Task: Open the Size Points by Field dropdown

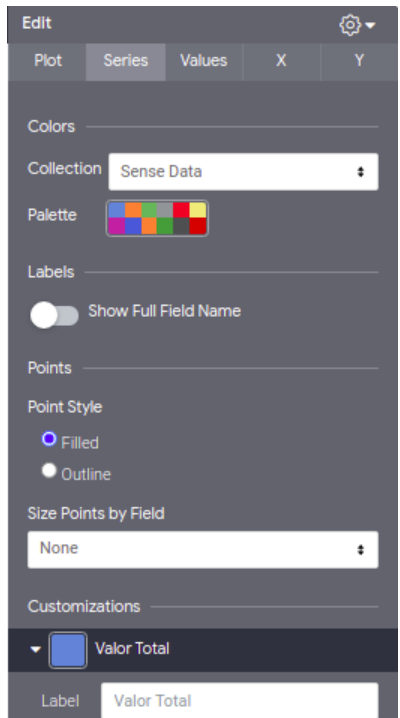Action: click(203, 549)
